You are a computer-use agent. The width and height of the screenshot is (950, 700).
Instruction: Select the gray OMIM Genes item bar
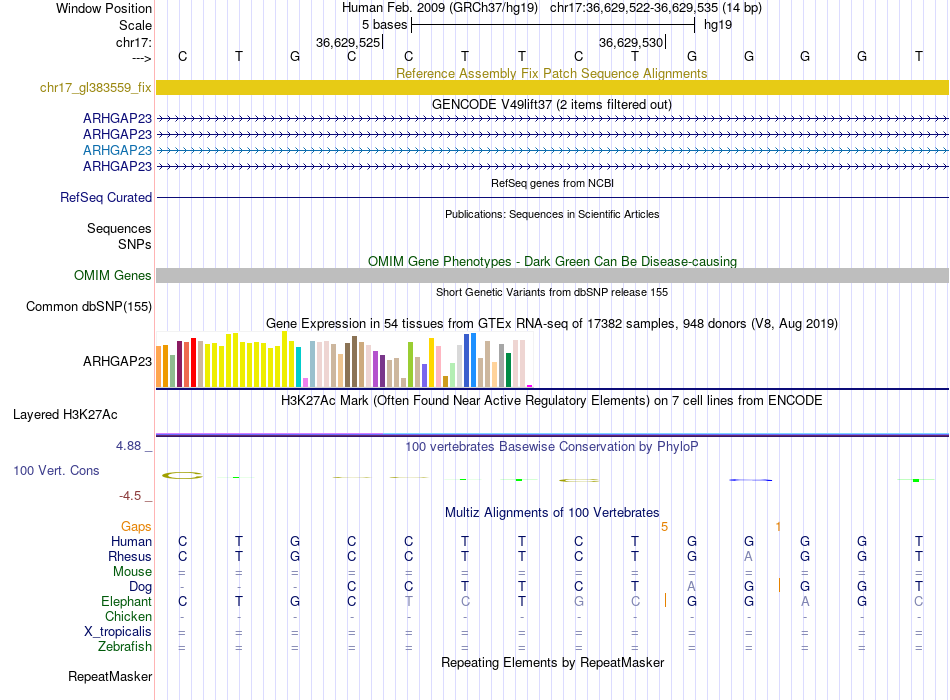pyautogui.click(x=552, y=276)
